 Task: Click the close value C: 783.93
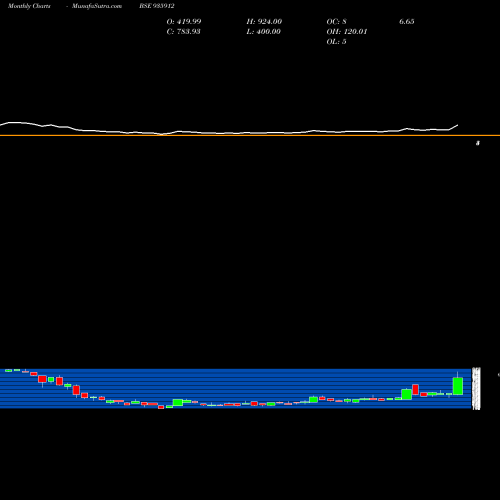183,32
